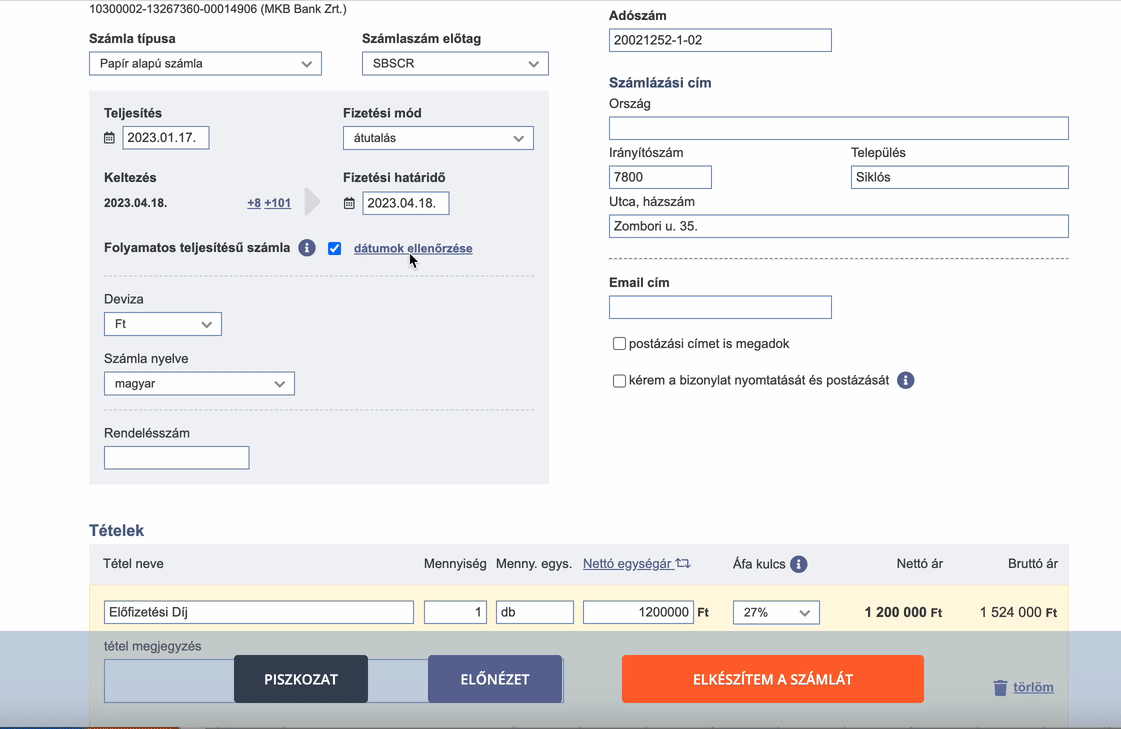Open the Deviza currency dropdown
This screenshot has height=729, width=1121.
point(163,324)
